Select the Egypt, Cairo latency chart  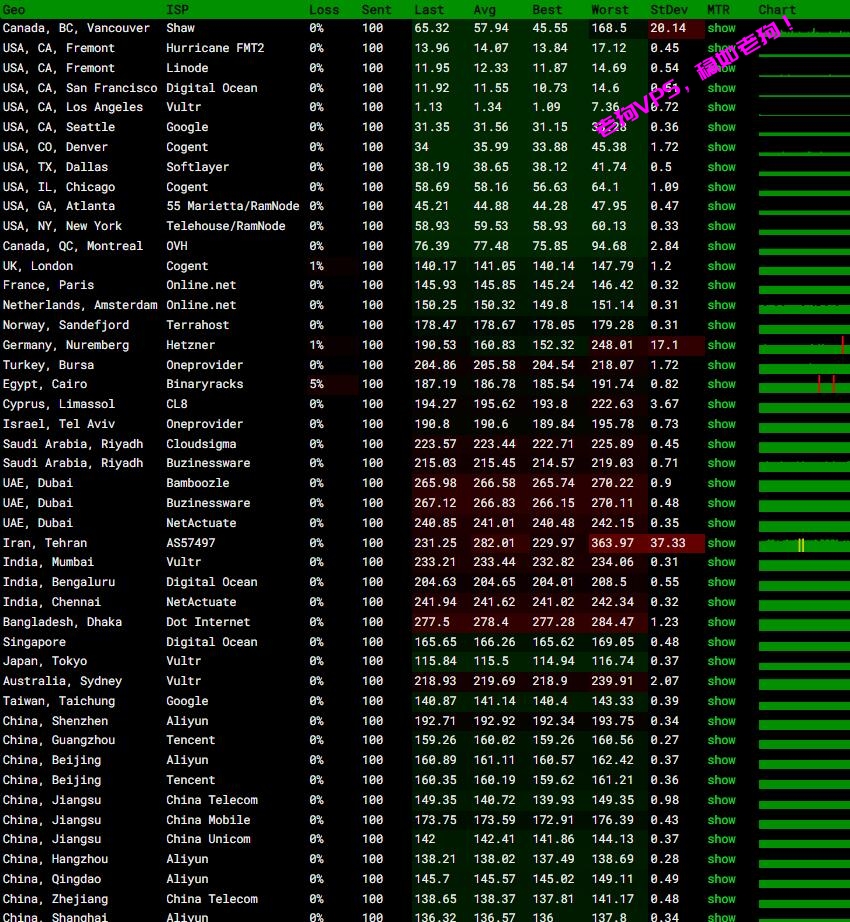(x=804, y=385)
